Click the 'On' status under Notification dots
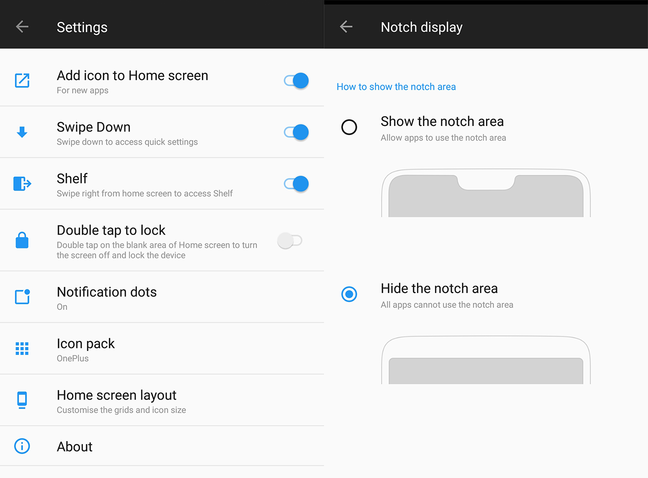 point(62,307)
